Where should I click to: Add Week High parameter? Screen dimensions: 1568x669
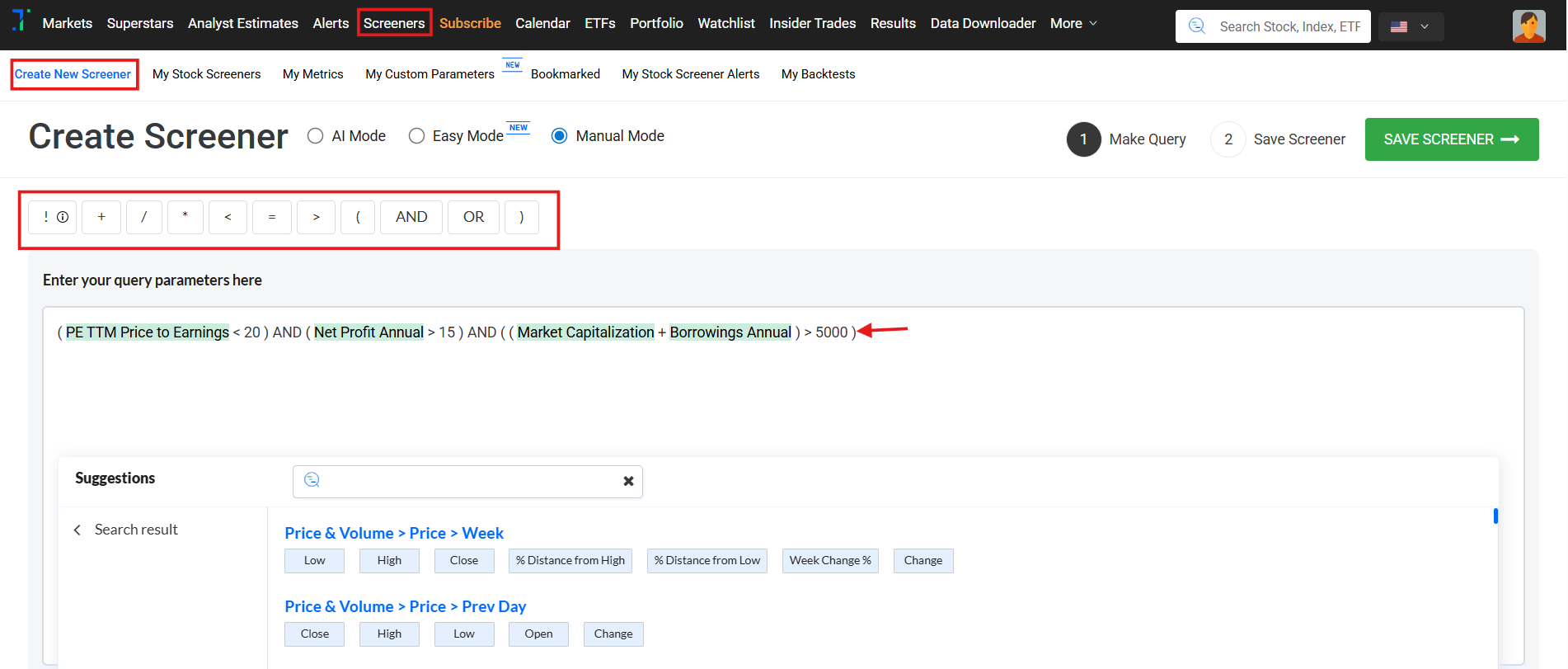(389, 561)
